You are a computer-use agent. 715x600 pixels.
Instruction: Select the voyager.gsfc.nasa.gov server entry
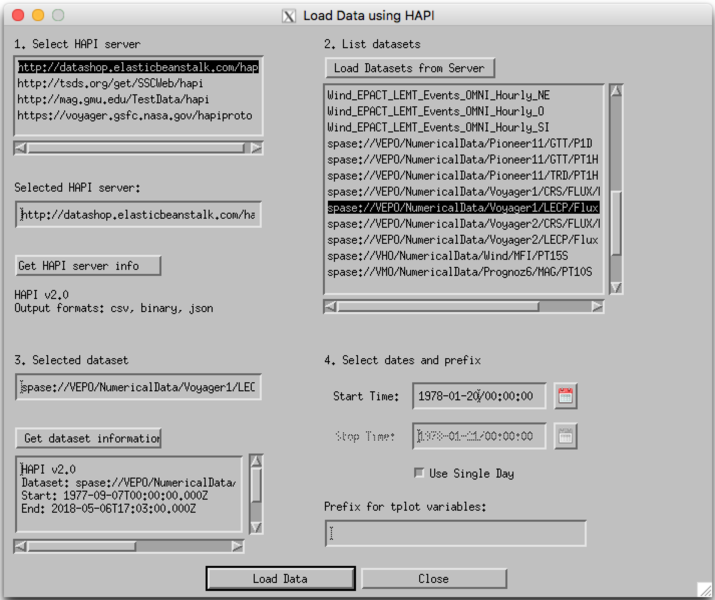(x=134, y=115)
